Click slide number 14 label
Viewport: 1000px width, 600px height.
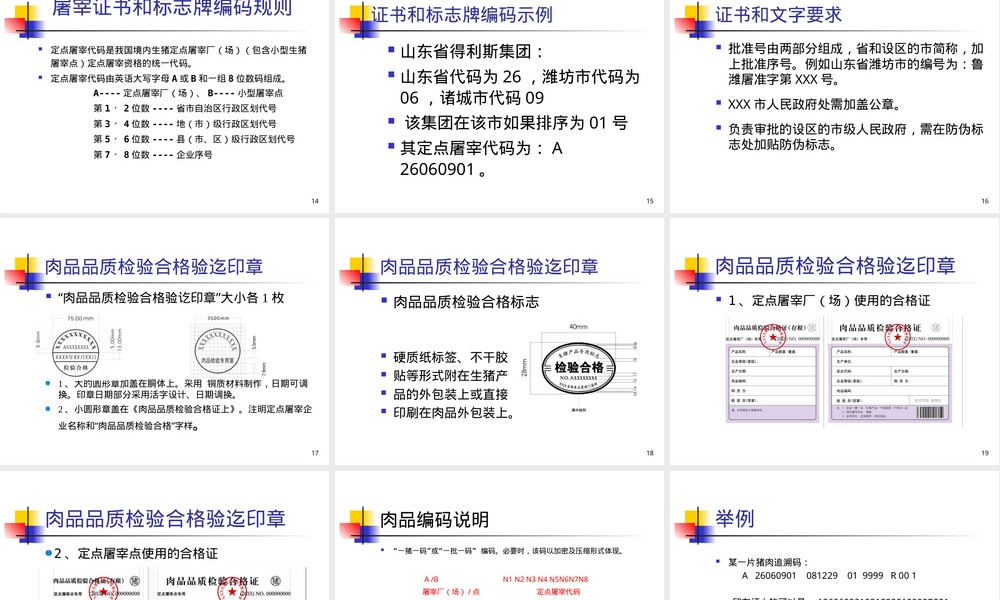[x=315, y=201]
